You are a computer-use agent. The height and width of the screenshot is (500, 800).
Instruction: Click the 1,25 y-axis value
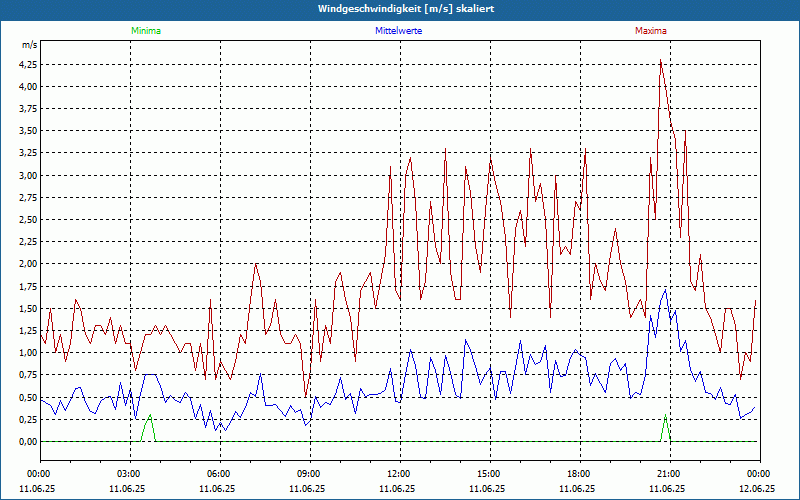pos(28,331)
